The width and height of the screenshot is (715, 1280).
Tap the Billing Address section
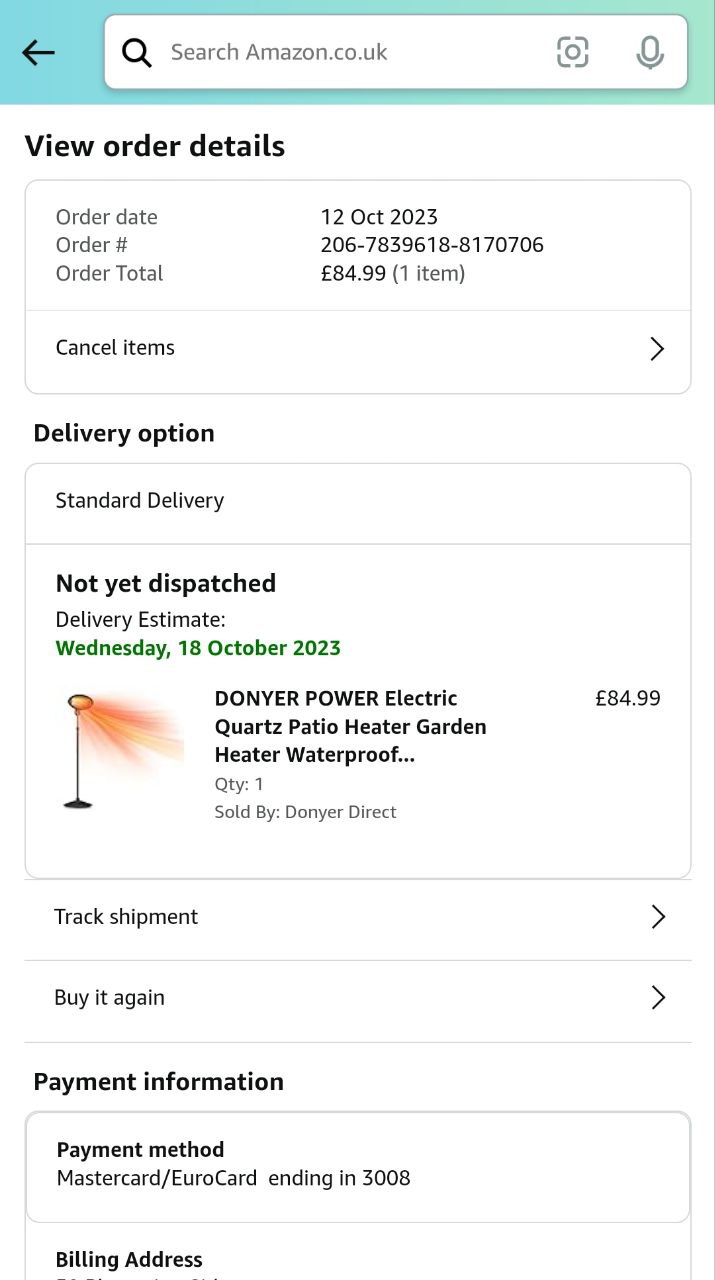tap(129, 1260)
